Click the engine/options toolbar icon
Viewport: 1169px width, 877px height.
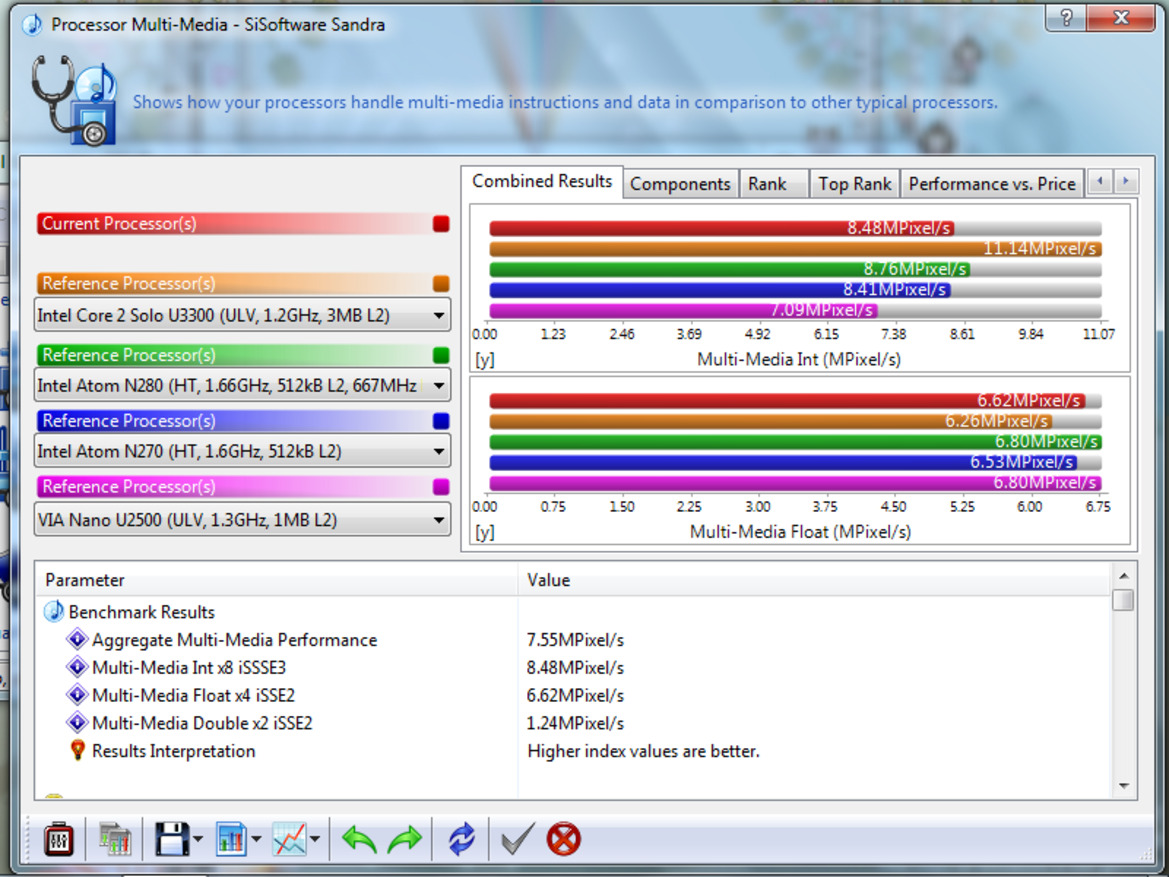[x=59, y=840]
